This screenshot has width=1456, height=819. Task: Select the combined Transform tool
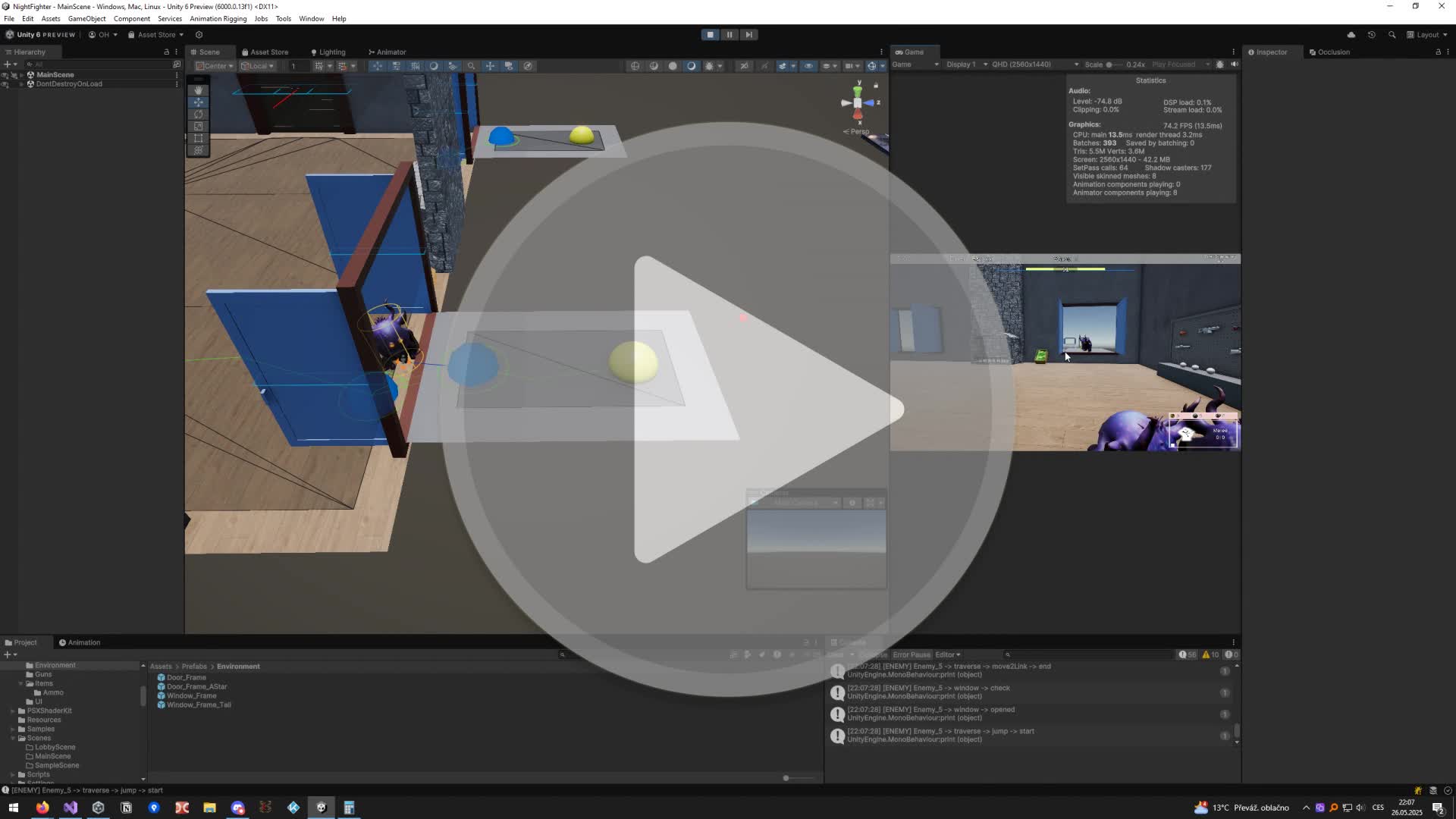tap(199, 151)
